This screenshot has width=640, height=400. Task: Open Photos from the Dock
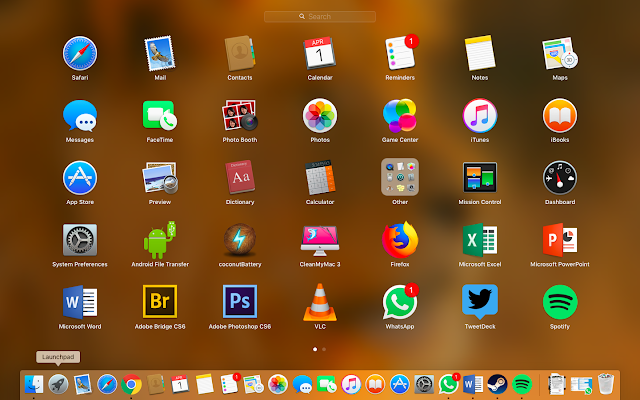pos(278,384)
